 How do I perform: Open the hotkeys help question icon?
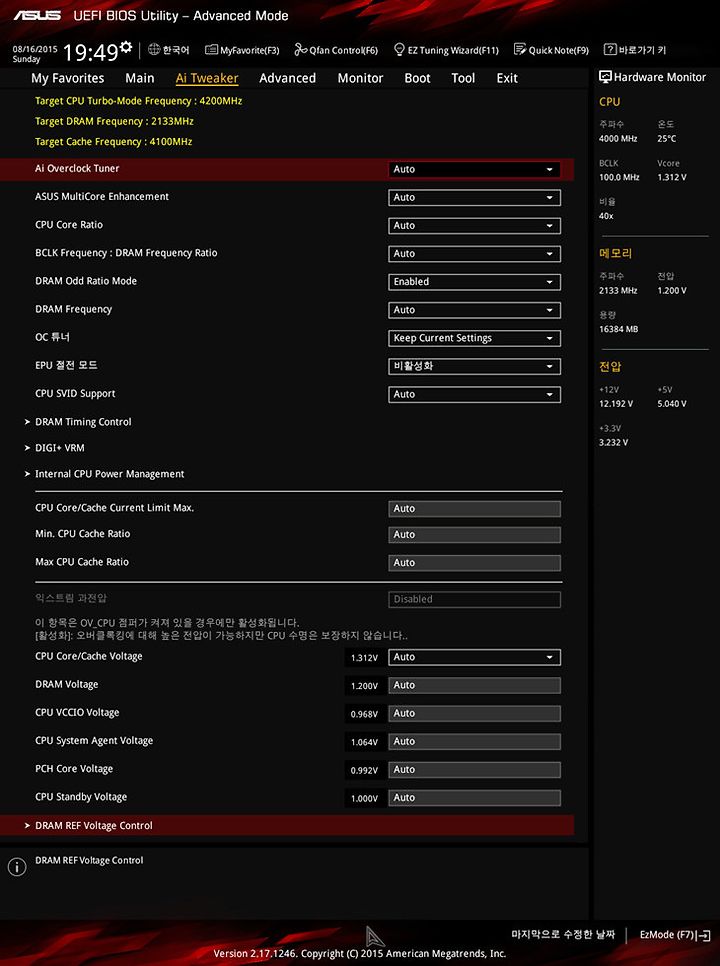(x=610, y=49)
